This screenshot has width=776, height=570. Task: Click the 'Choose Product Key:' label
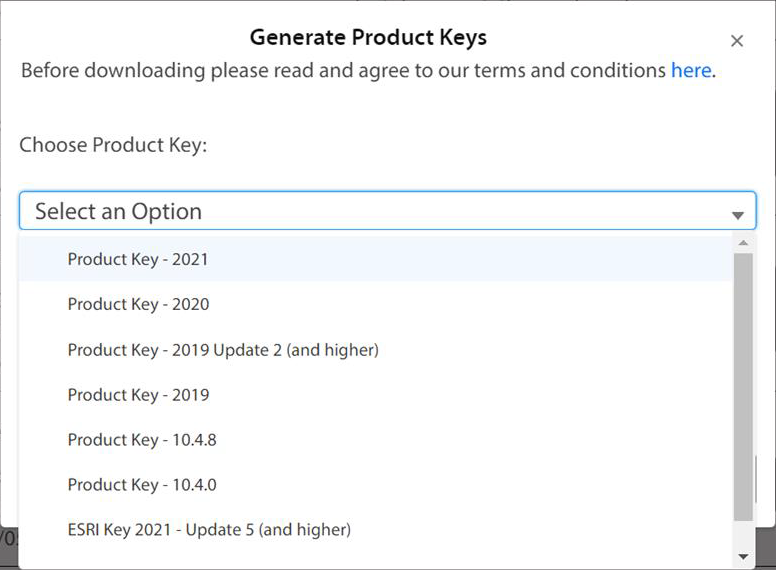coord(113,145)
